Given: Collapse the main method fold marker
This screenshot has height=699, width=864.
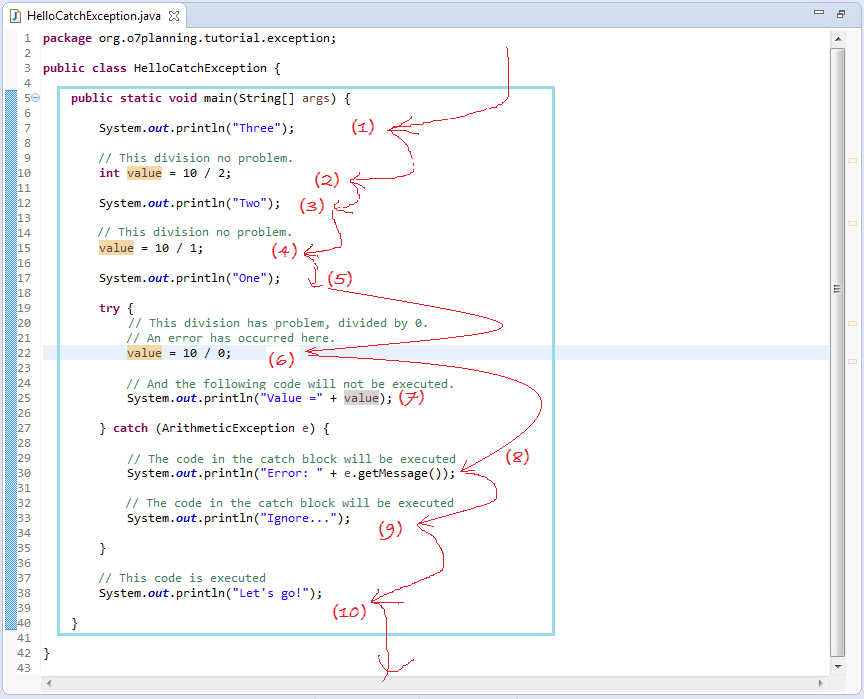Looking at the screenshot, I should [x=36, y=98].
